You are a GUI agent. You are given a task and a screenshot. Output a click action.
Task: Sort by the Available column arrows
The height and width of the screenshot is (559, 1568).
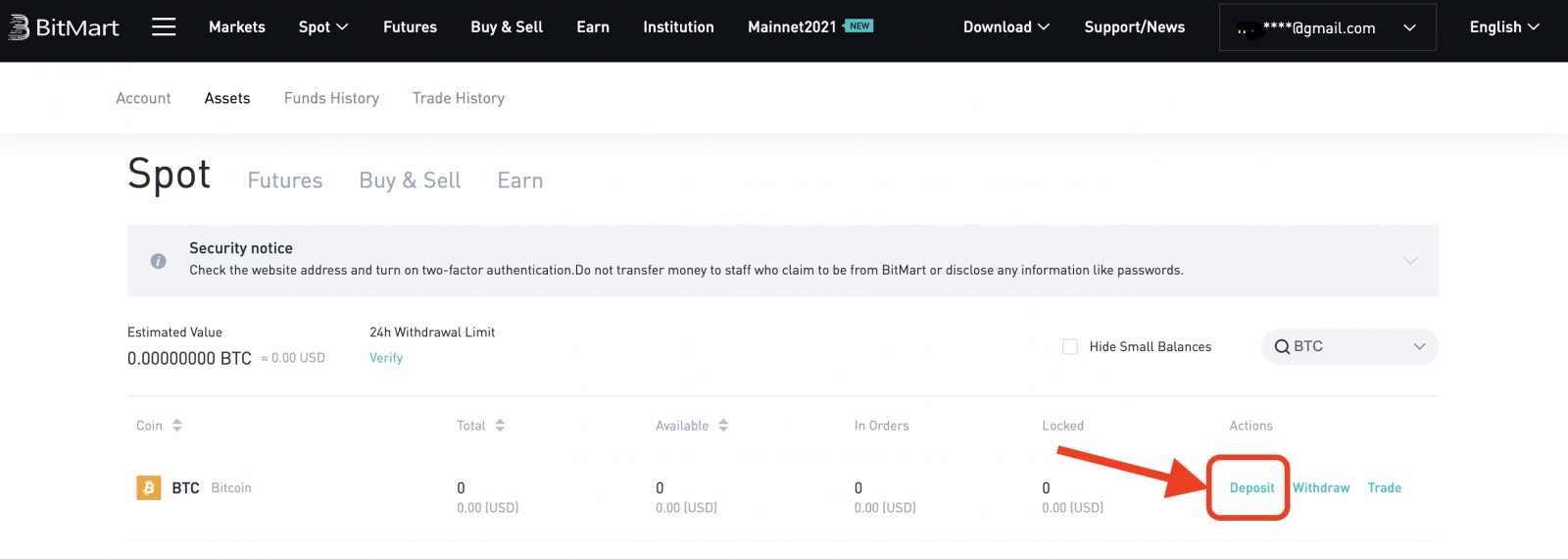[x=723, y=426]
